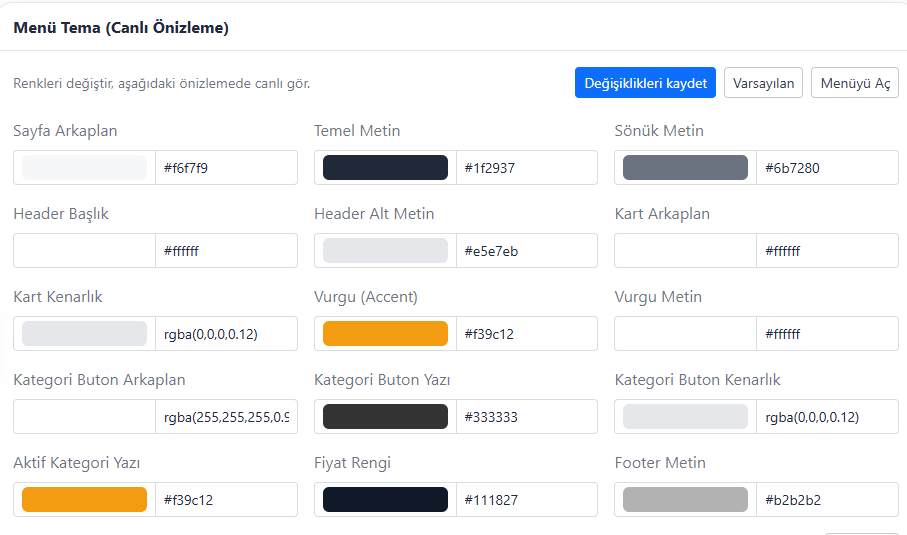Focus the Kart Arkaplan hex text field
This screenshot has width=907, height=535.
click(826, 251)
